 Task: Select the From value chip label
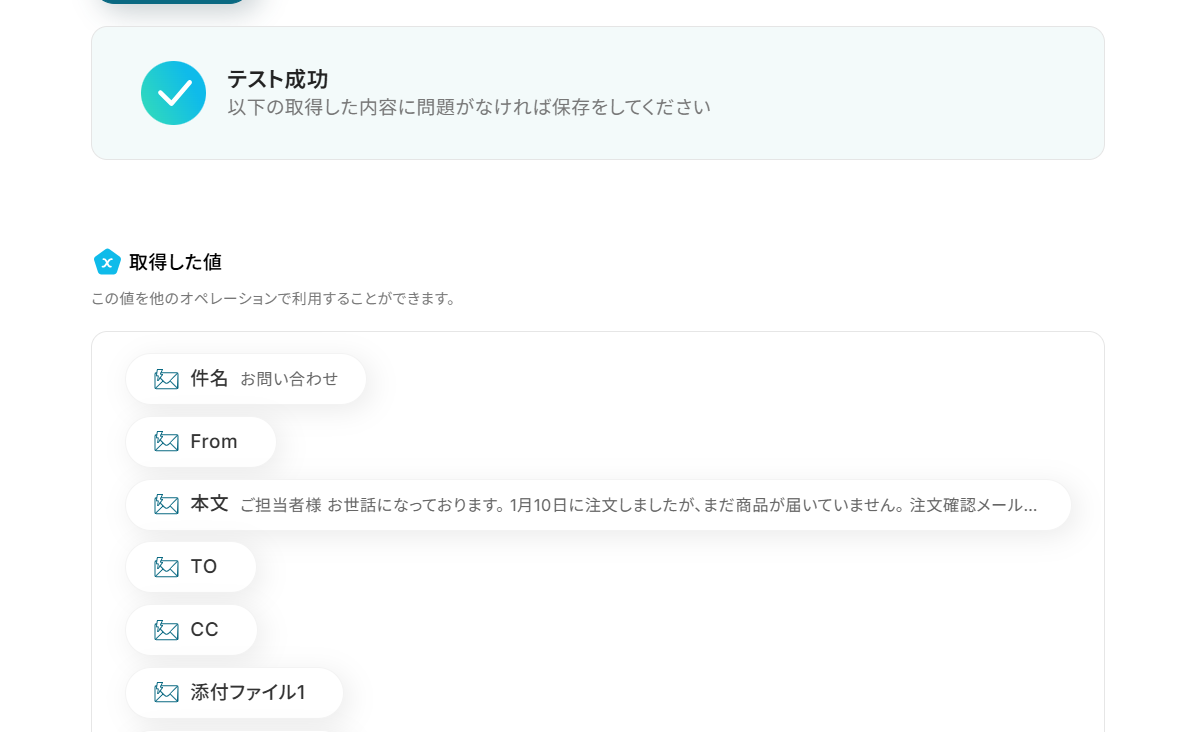tap(214, 442)
